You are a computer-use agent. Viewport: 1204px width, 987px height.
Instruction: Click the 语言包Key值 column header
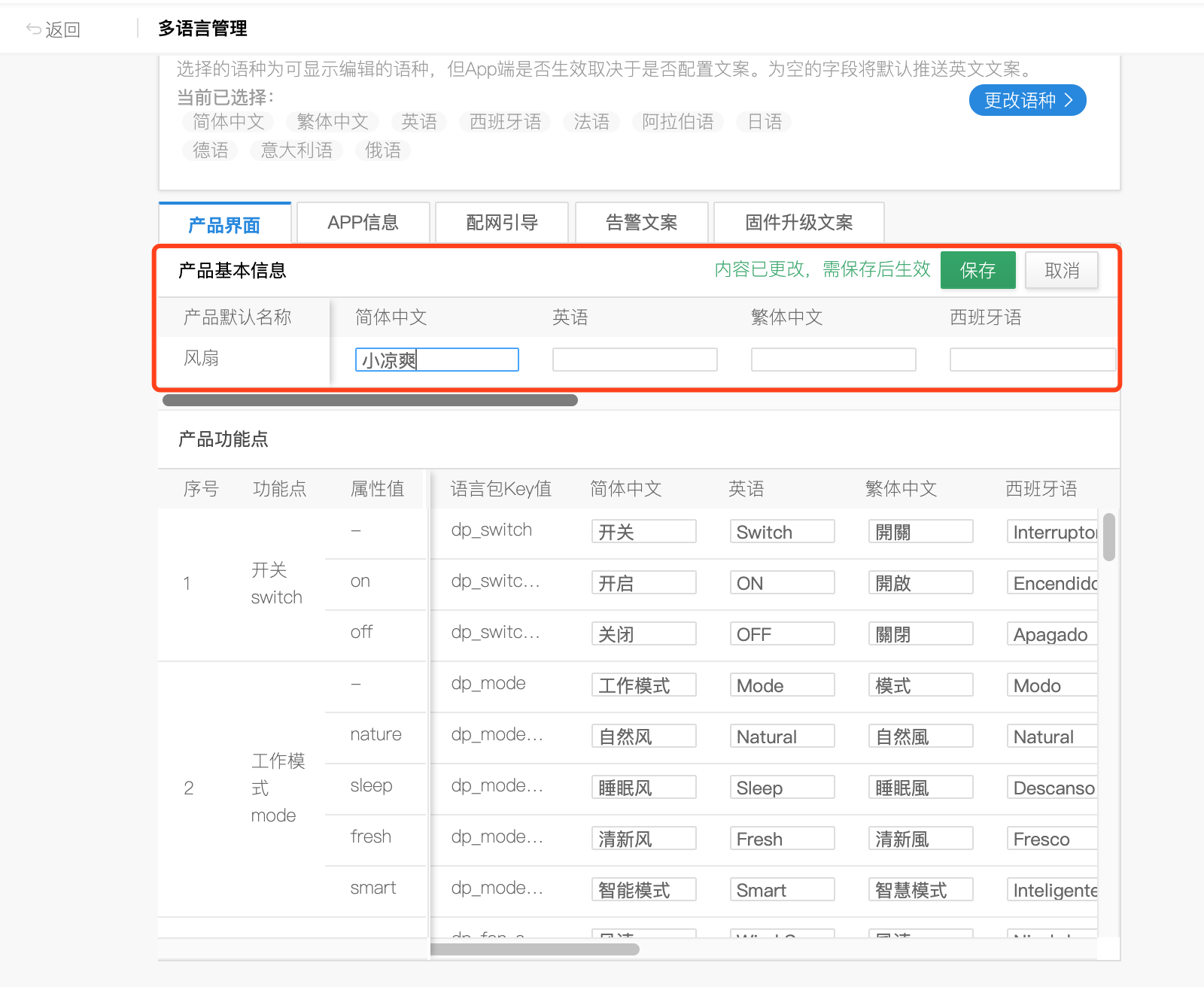pos(500,489)
